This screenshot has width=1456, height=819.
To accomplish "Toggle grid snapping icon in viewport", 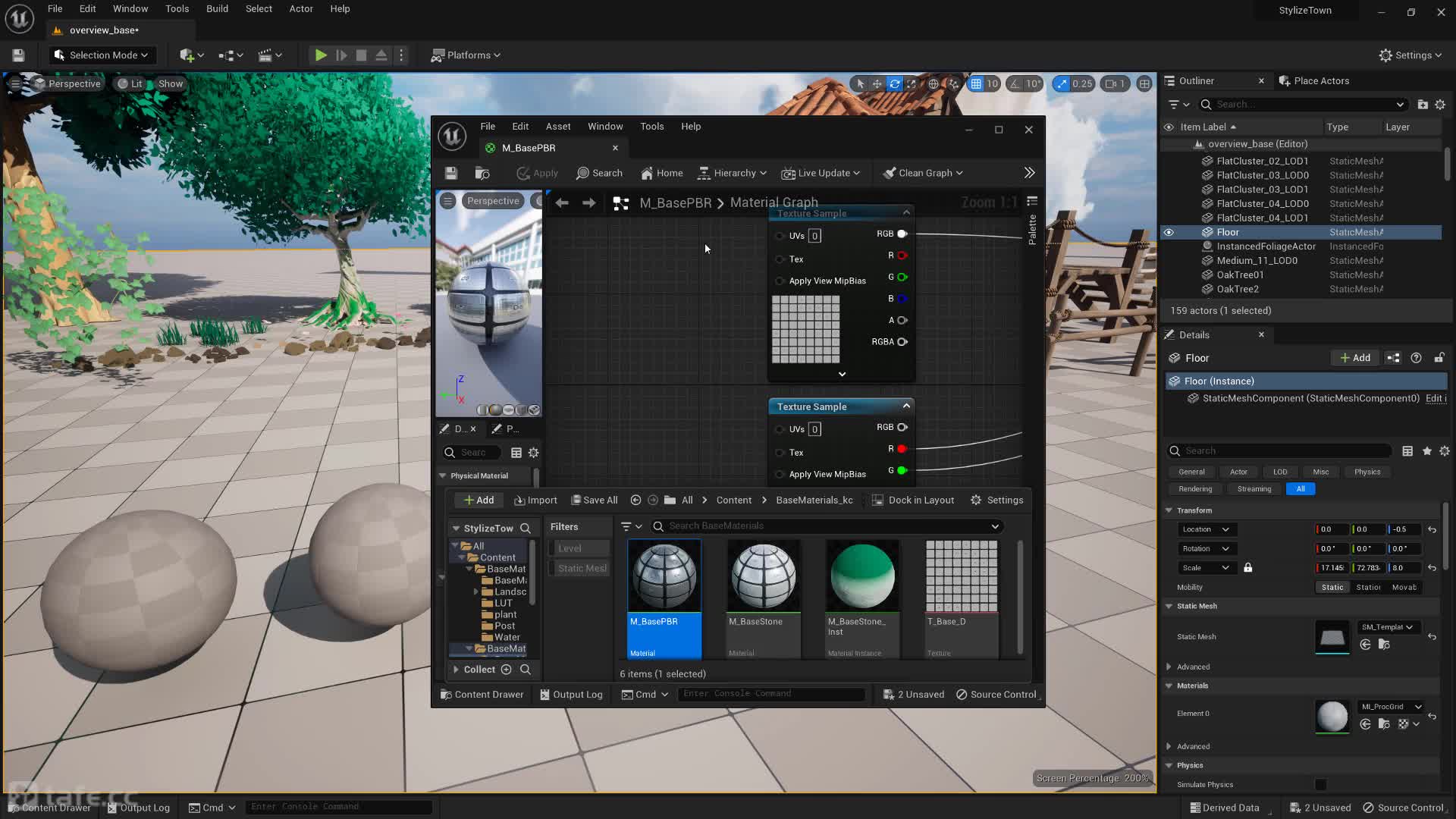I will pyautogui.click(x=976, y=84).
